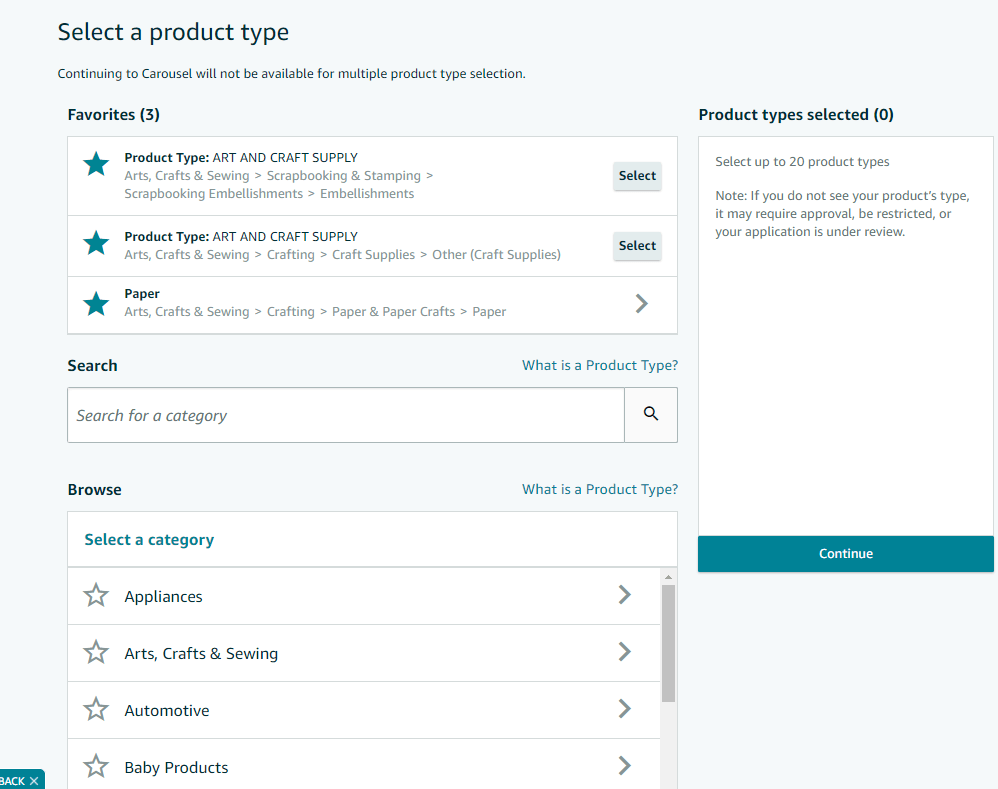Click the search magnifying glass icon
The height and width of the screenshot is (789, 998).
651,414
